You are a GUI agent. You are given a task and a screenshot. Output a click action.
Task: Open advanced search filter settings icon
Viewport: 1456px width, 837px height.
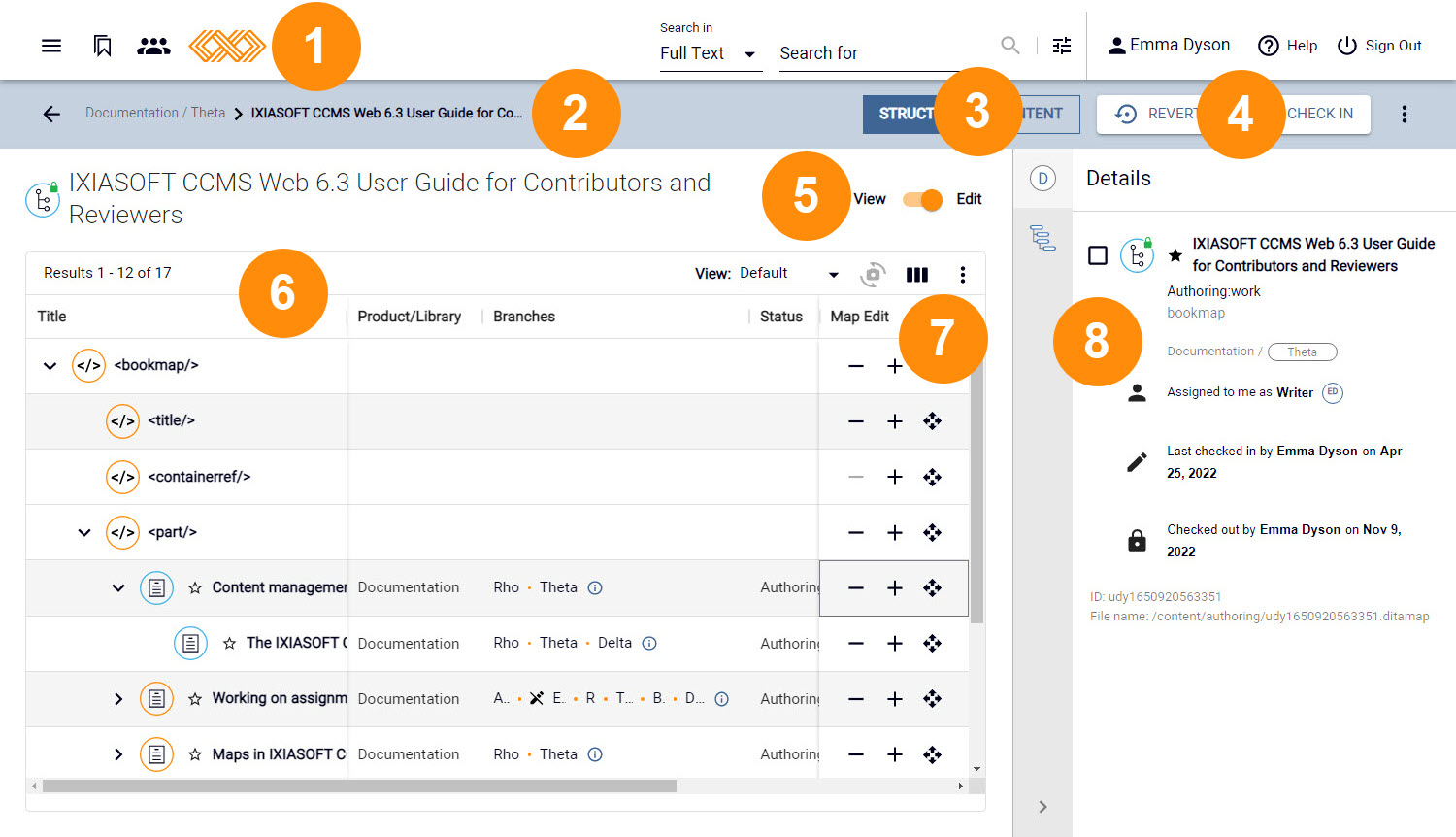(x=1062, y=46)
